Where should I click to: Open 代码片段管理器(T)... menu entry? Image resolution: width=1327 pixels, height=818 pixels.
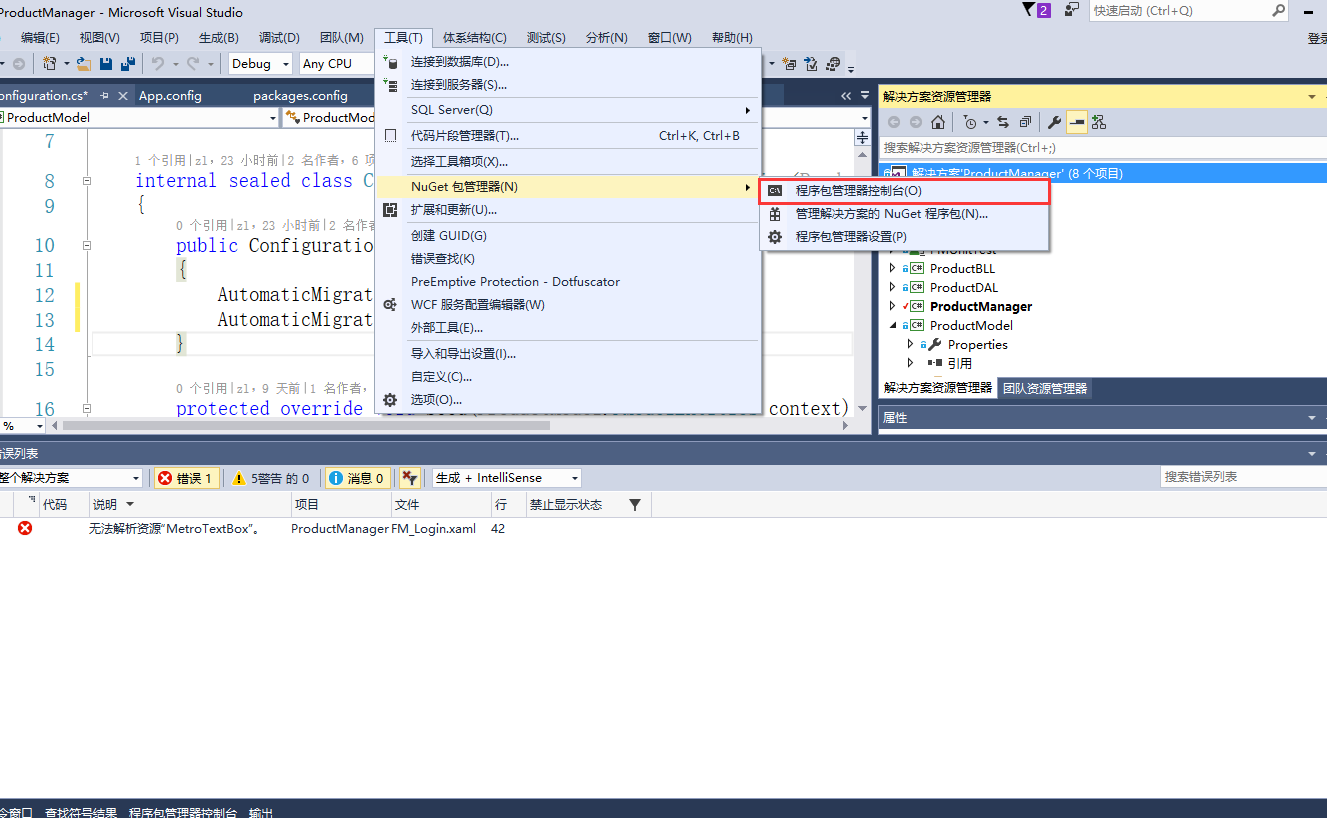568,136
